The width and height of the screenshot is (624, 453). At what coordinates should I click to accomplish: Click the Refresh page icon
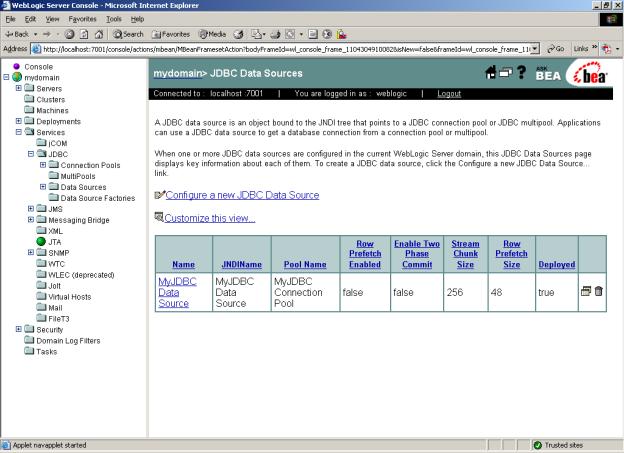[84, 34]
